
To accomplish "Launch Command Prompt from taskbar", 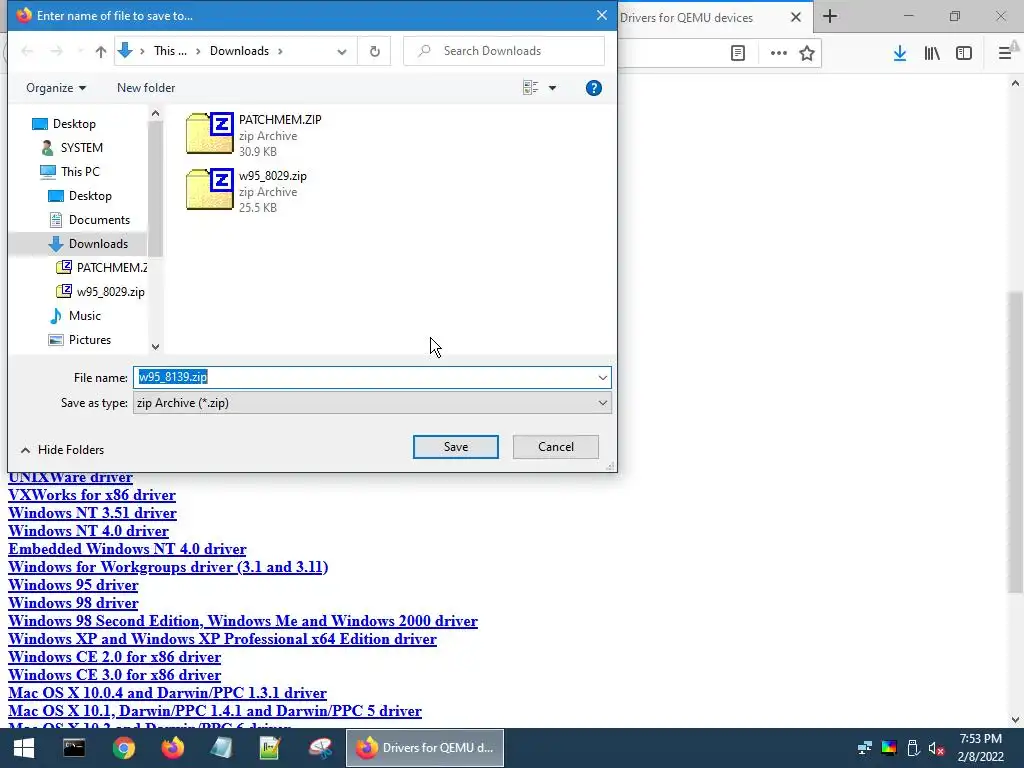I will [74, 748].
